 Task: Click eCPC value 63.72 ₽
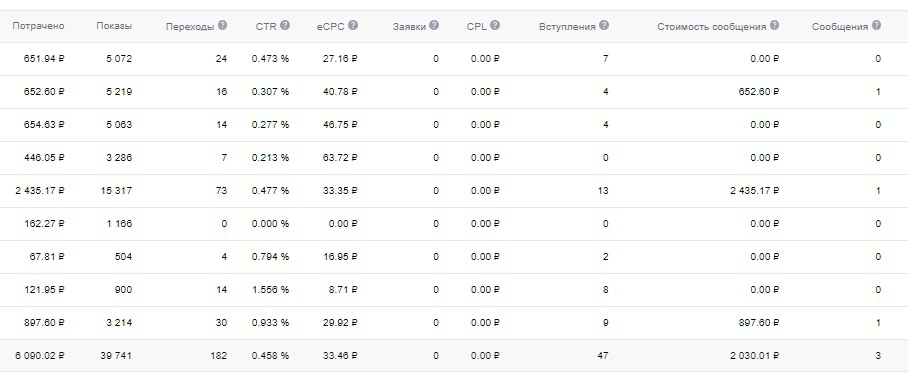point(340,157)
